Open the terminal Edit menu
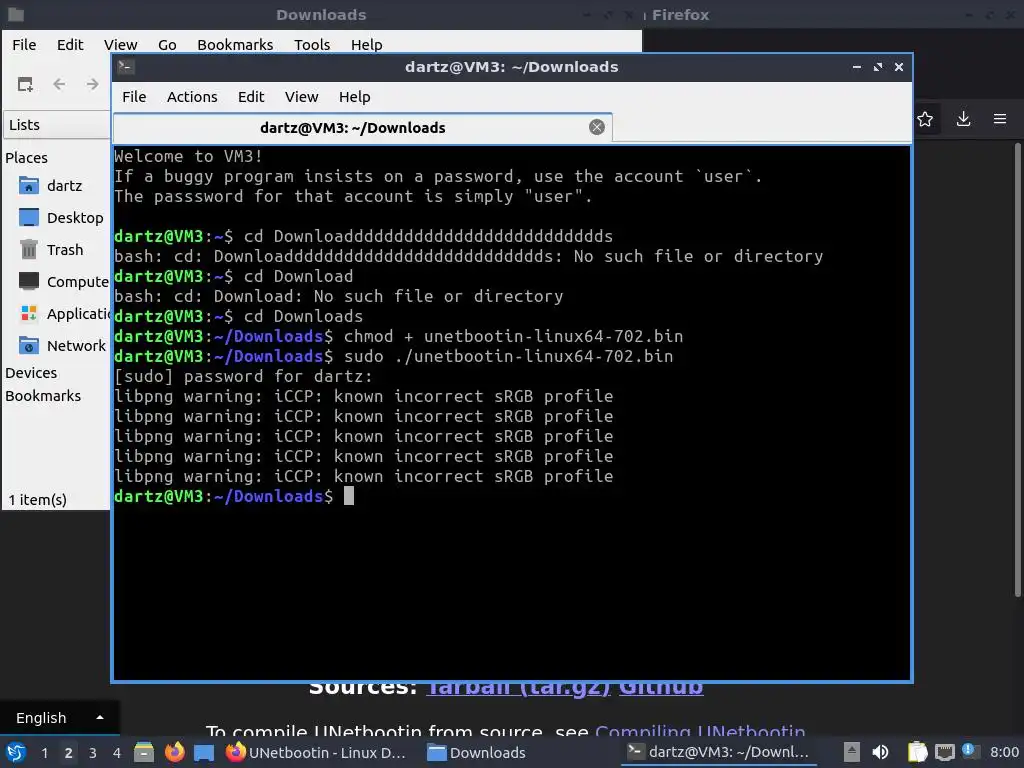 click(x=251, y=97)
